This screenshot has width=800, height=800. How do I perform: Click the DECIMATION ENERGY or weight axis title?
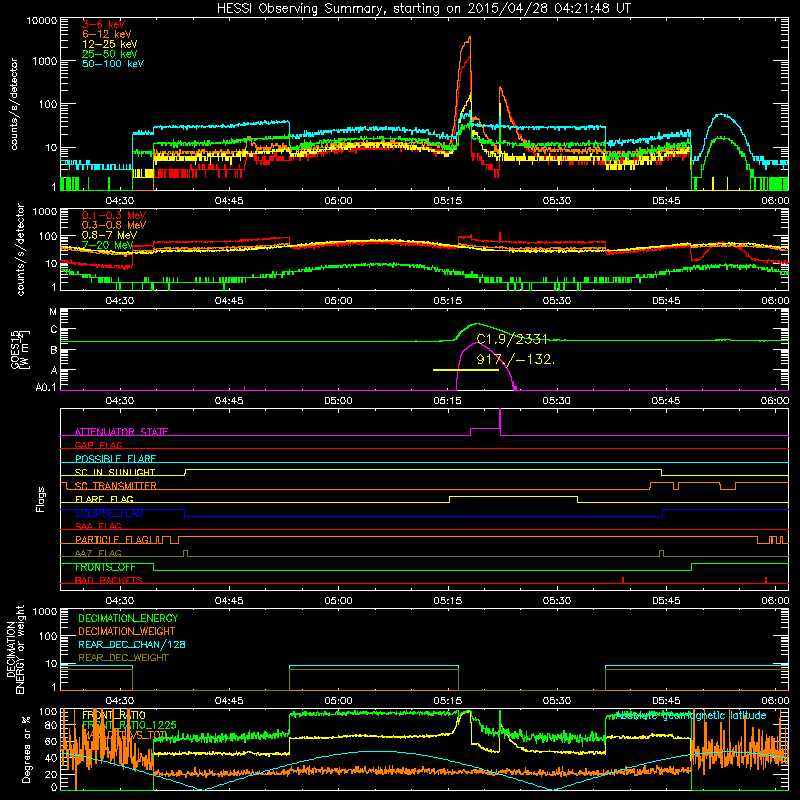pyautogui.click(x=15, y=649)
